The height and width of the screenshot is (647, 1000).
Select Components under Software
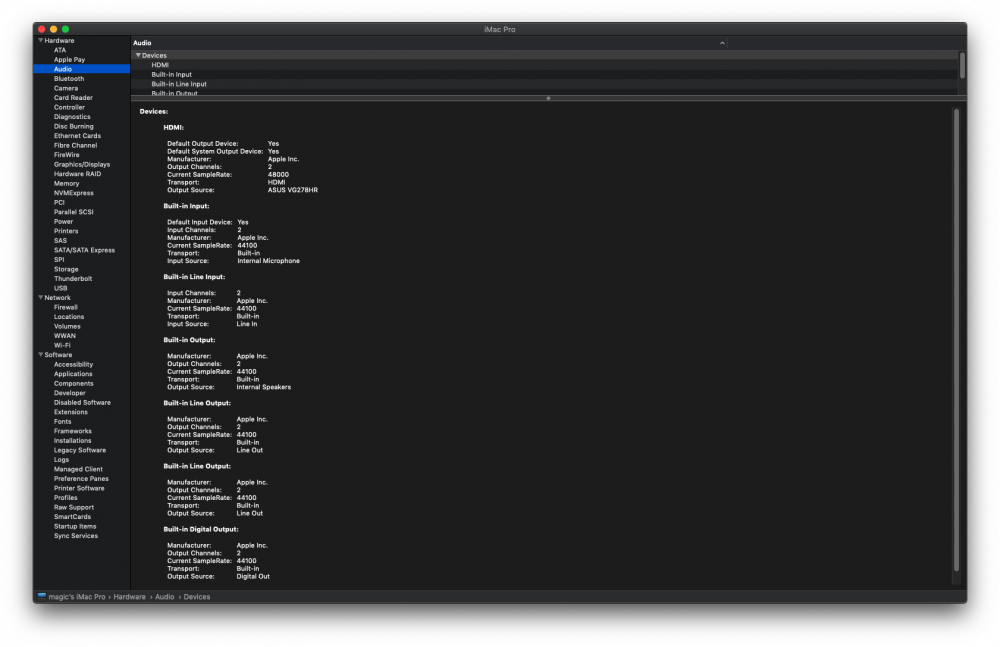coord(73,383)
